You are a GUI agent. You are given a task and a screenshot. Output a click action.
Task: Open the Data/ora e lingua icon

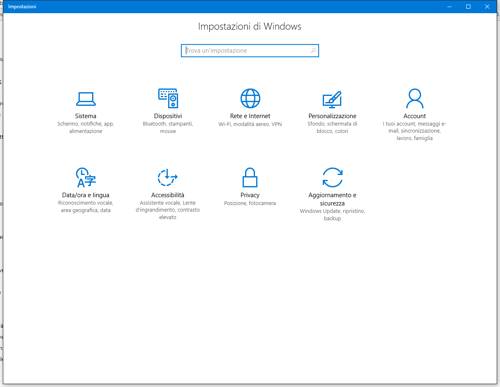pos(86,177)
